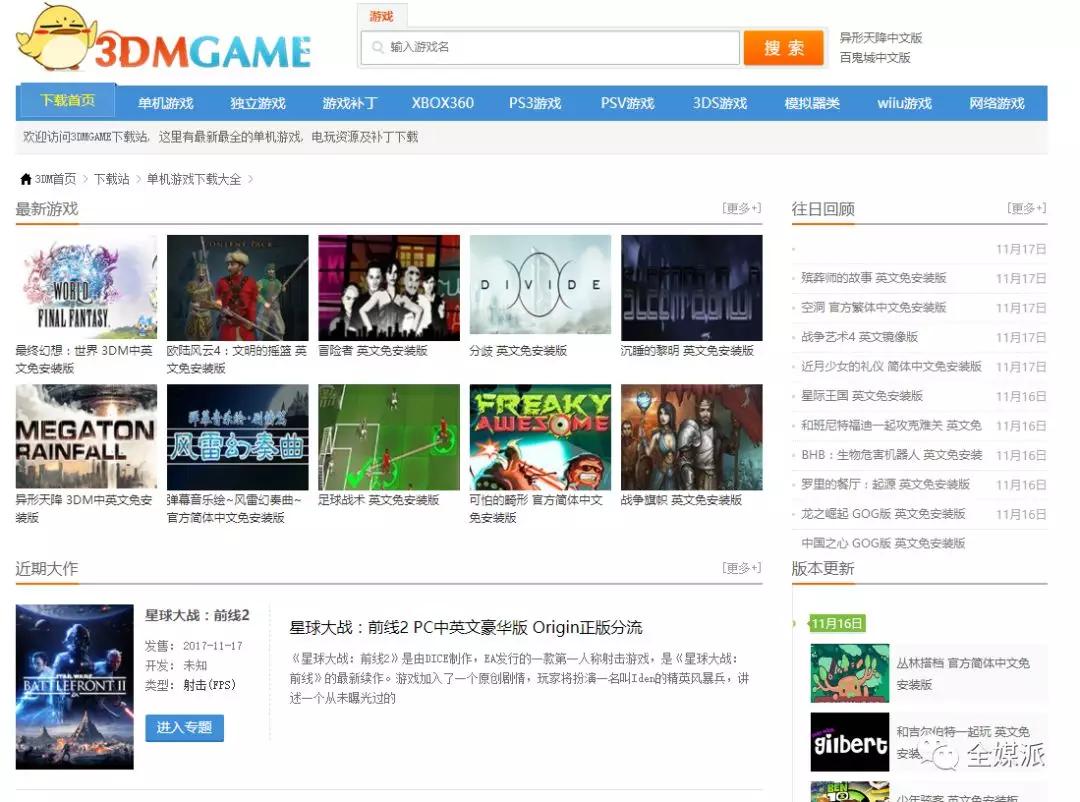Open 异形天降中文版 hot search link
The image size is (1080, 802).
880,38
